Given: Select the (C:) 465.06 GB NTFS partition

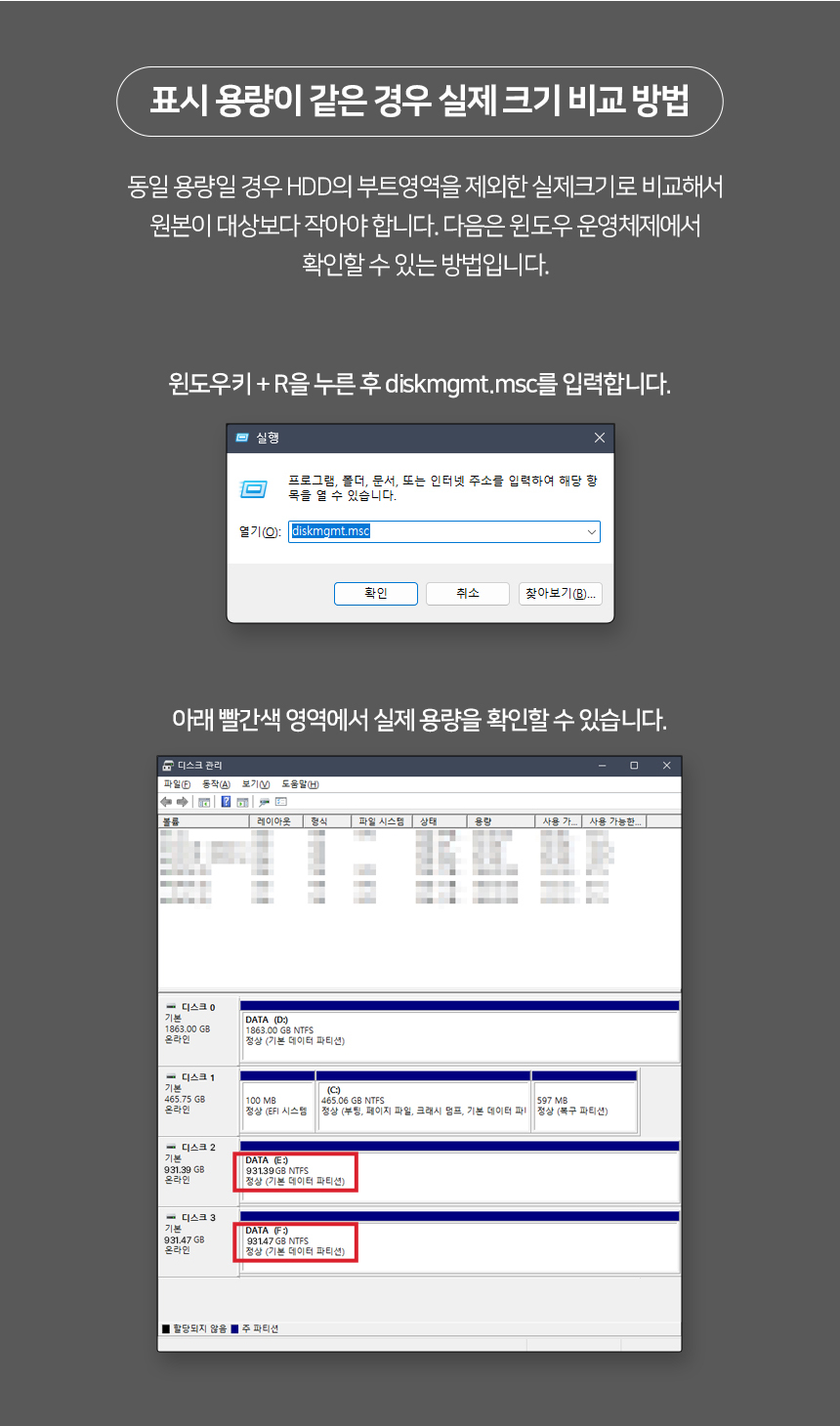Looking at the screenshot, I should (423, 1106).
